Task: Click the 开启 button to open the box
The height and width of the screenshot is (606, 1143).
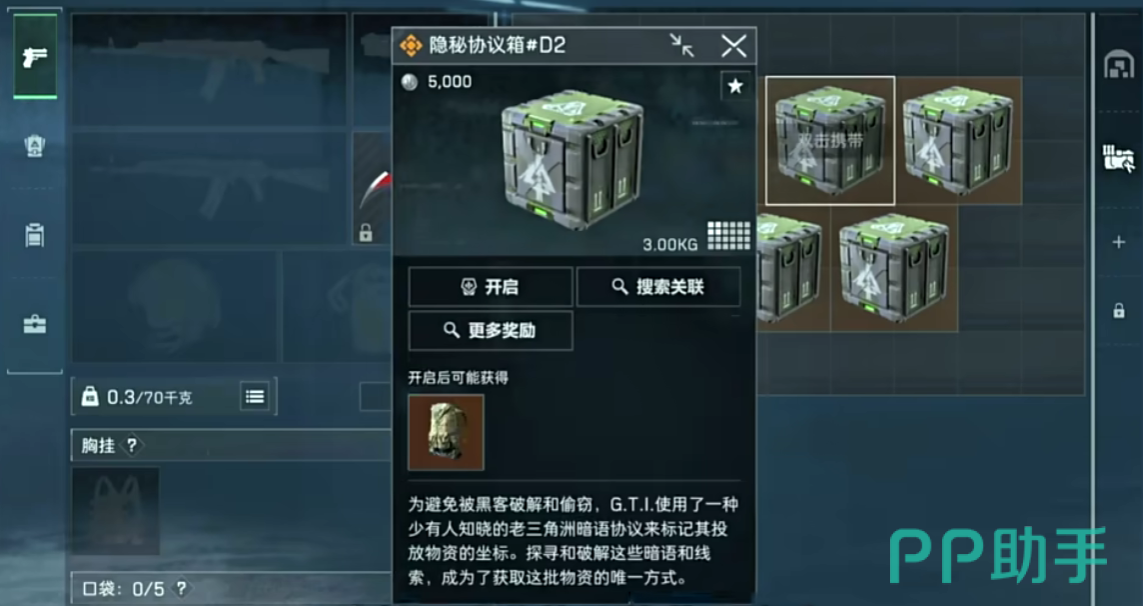Action: (x=491, y=287)
